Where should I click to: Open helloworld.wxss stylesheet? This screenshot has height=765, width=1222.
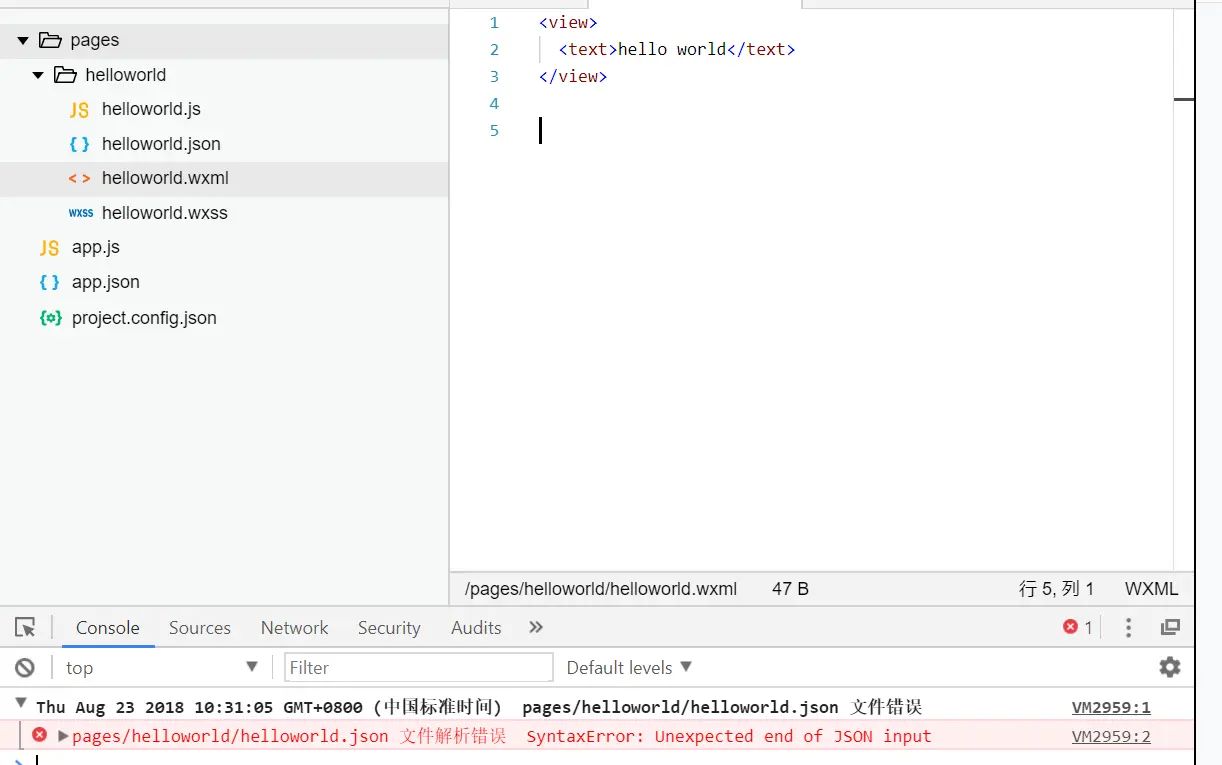(165, 213)
